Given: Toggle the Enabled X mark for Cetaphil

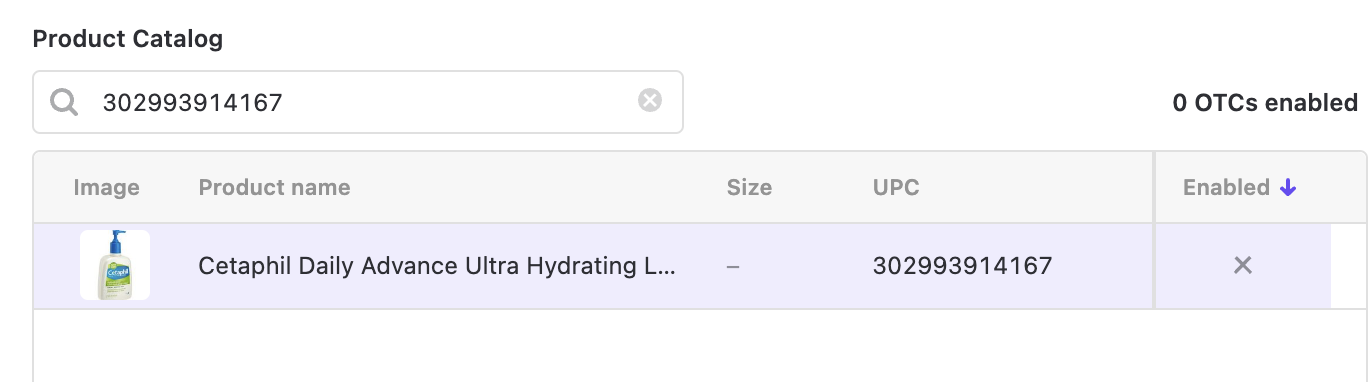Looking at the screenshot, I should point(1243,265).
